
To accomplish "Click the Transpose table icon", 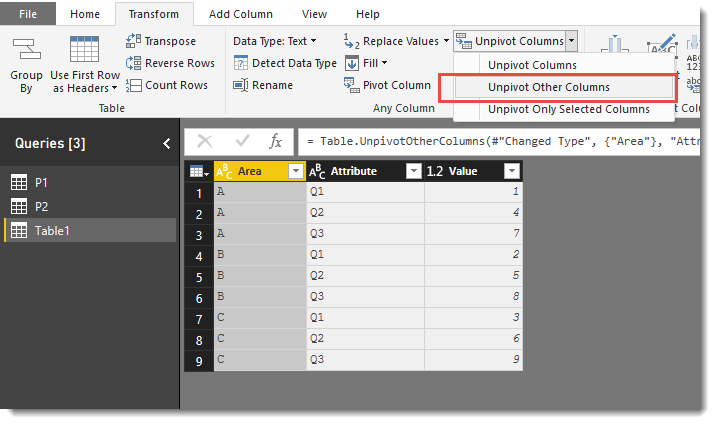I will pos(133,41).
